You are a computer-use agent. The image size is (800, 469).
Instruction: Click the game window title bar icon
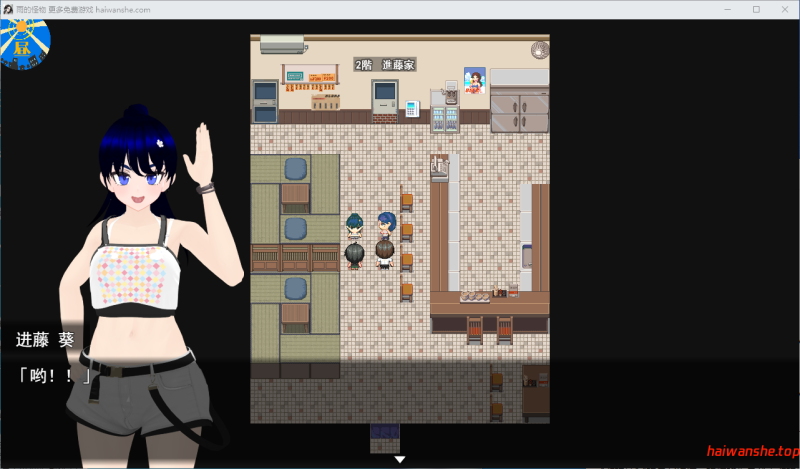[x=8, y=9]
